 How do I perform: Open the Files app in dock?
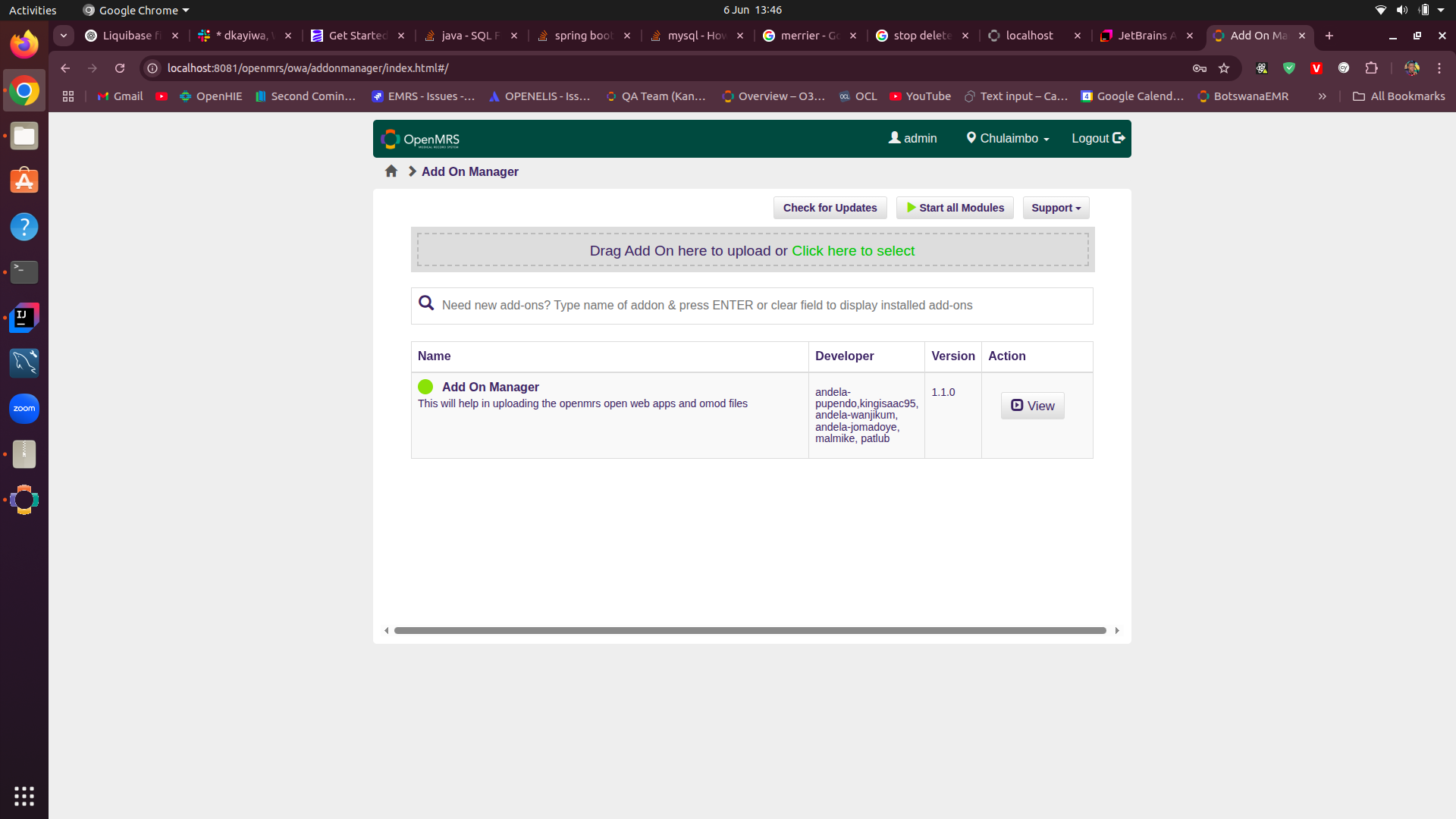pyautogui.click(x=24, y=136)
